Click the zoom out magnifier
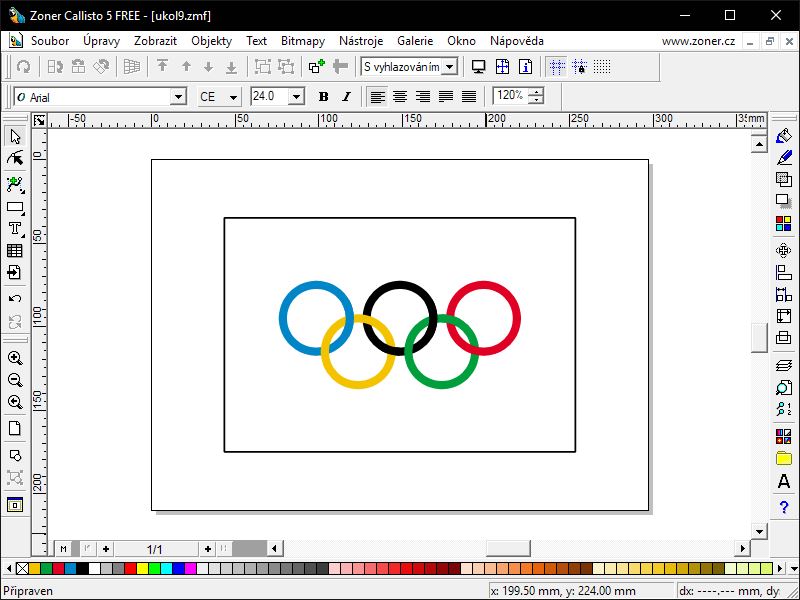Viewport: 800px width, 600px height. pos(15,380)
